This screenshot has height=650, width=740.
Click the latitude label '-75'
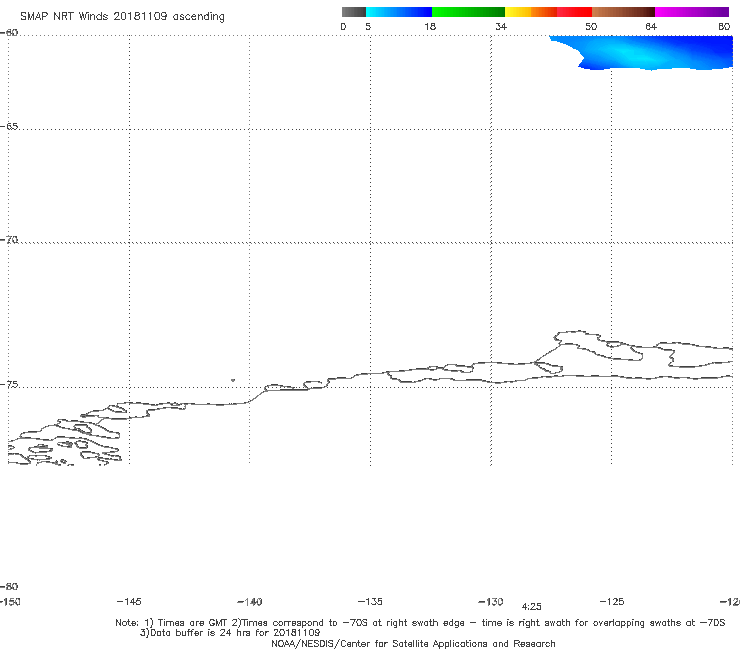(x=9, y=385)
